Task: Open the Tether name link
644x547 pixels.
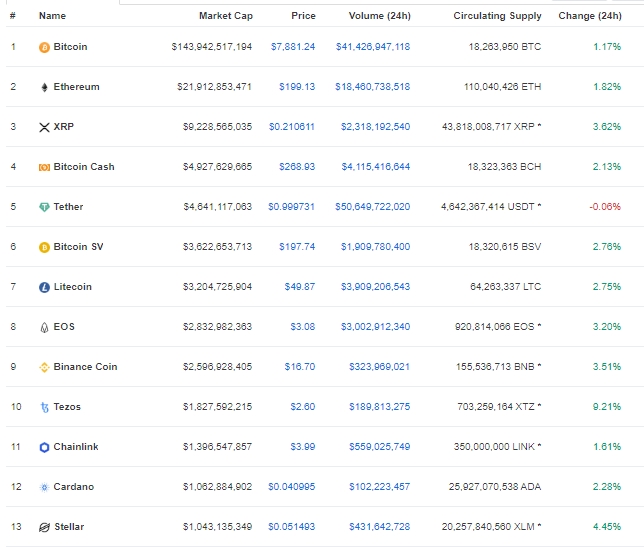Action: (68, 207)
